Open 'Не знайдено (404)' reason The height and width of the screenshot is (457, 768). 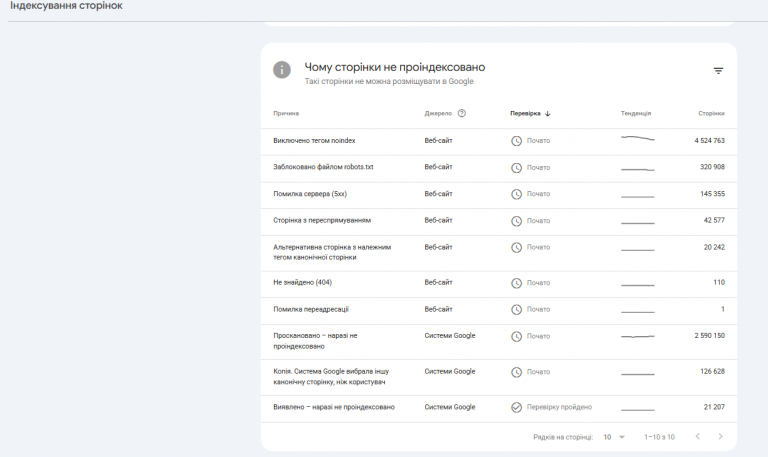302,283
